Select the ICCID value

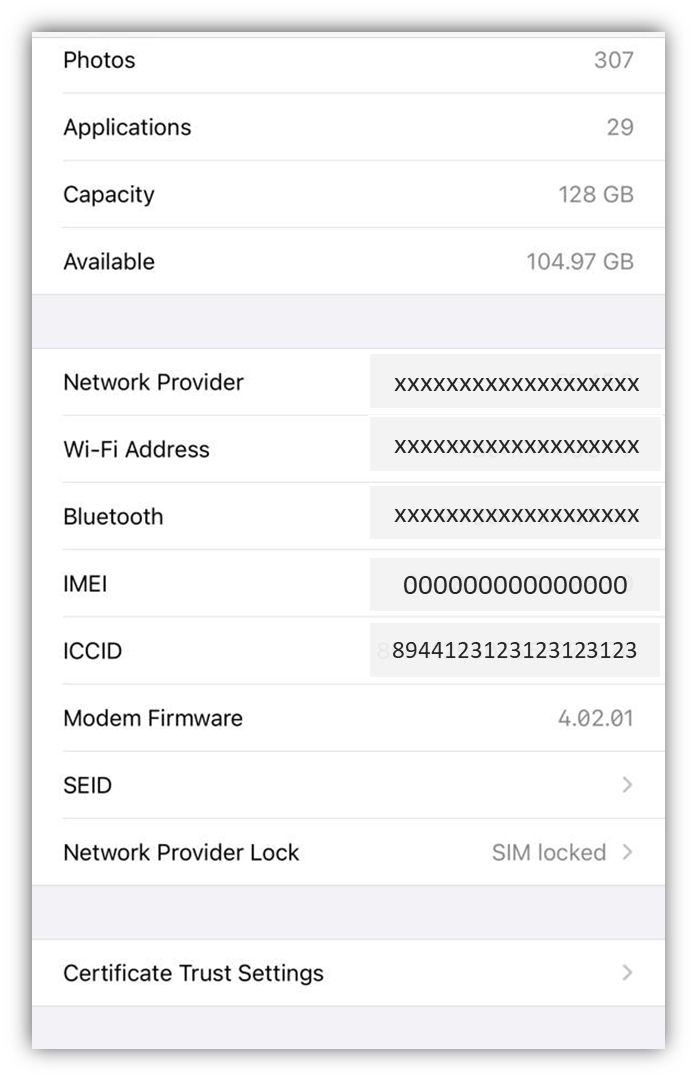click(x=516, y=650)
